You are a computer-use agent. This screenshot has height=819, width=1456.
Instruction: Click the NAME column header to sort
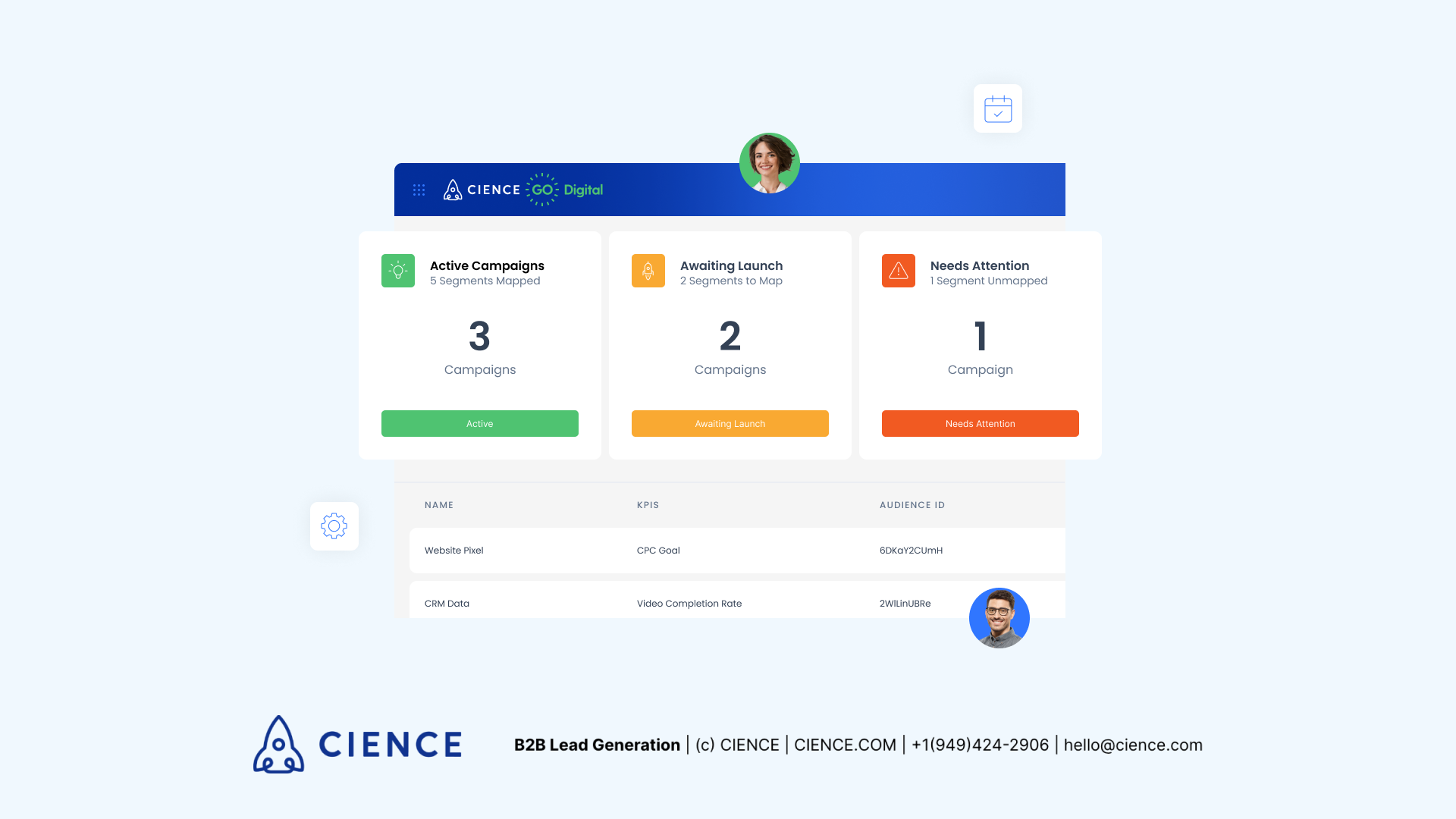point(438,504)
